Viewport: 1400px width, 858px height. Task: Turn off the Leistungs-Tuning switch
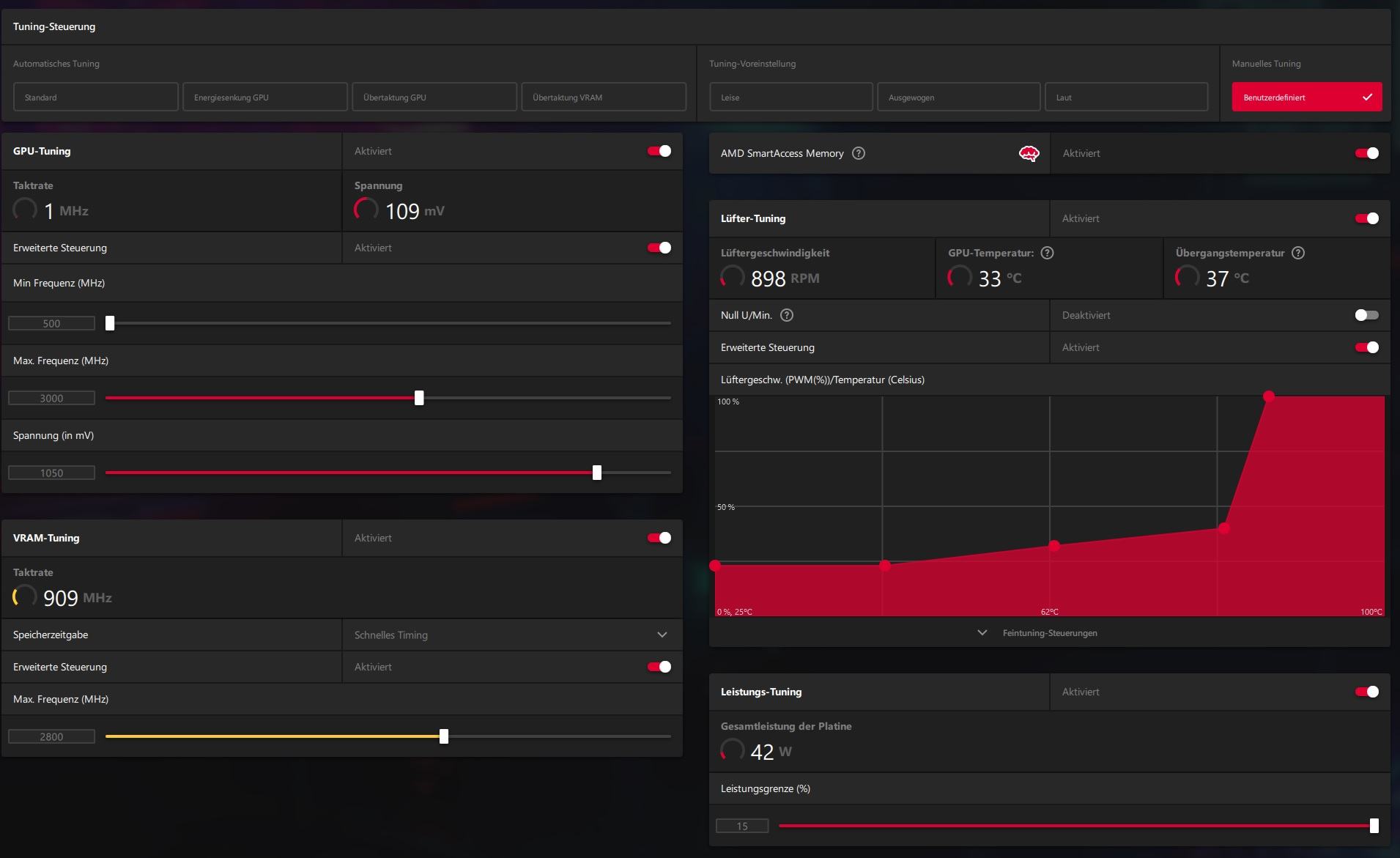tap(1366, 692)
